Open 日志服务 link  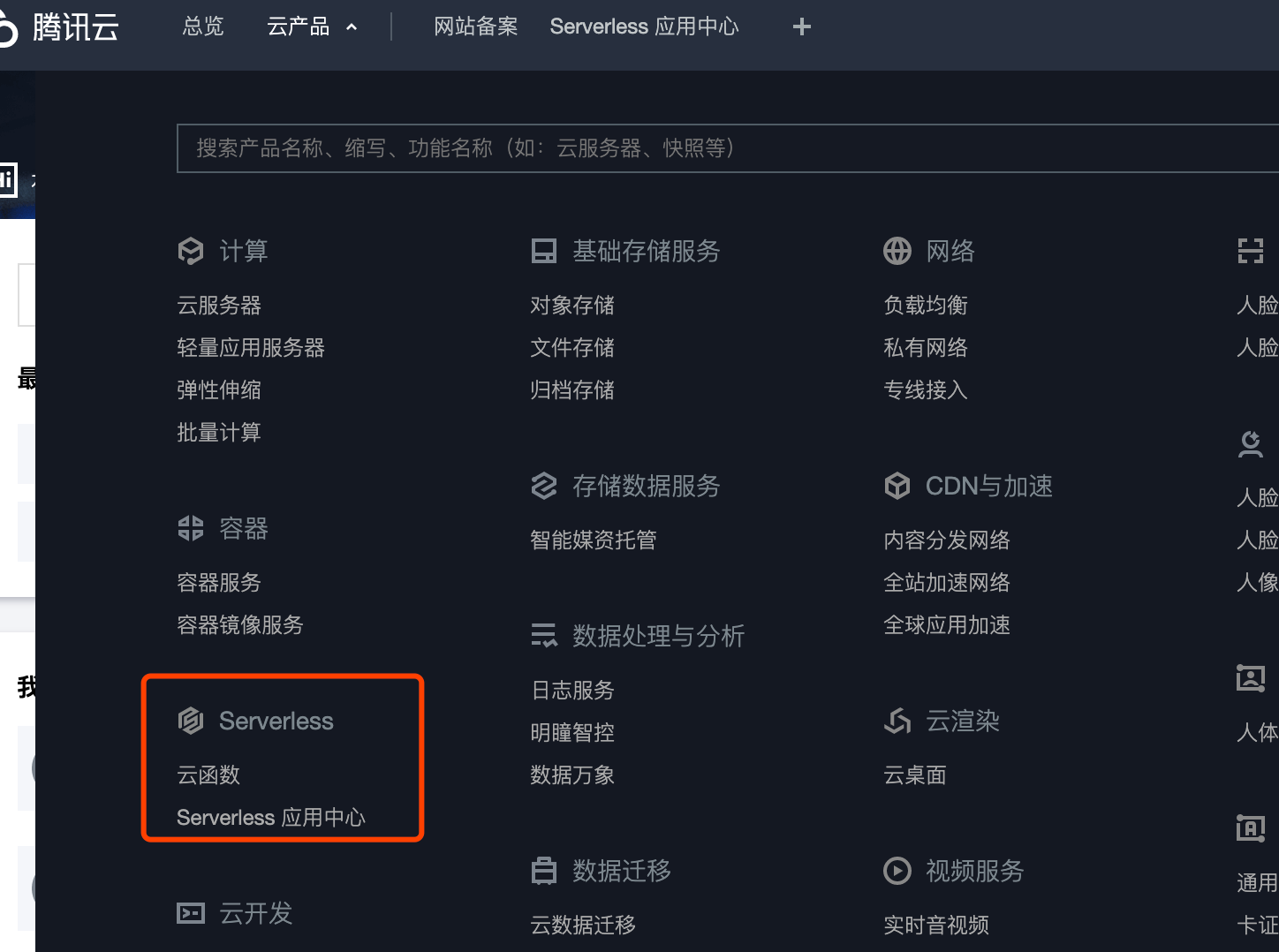click(572, 691)
